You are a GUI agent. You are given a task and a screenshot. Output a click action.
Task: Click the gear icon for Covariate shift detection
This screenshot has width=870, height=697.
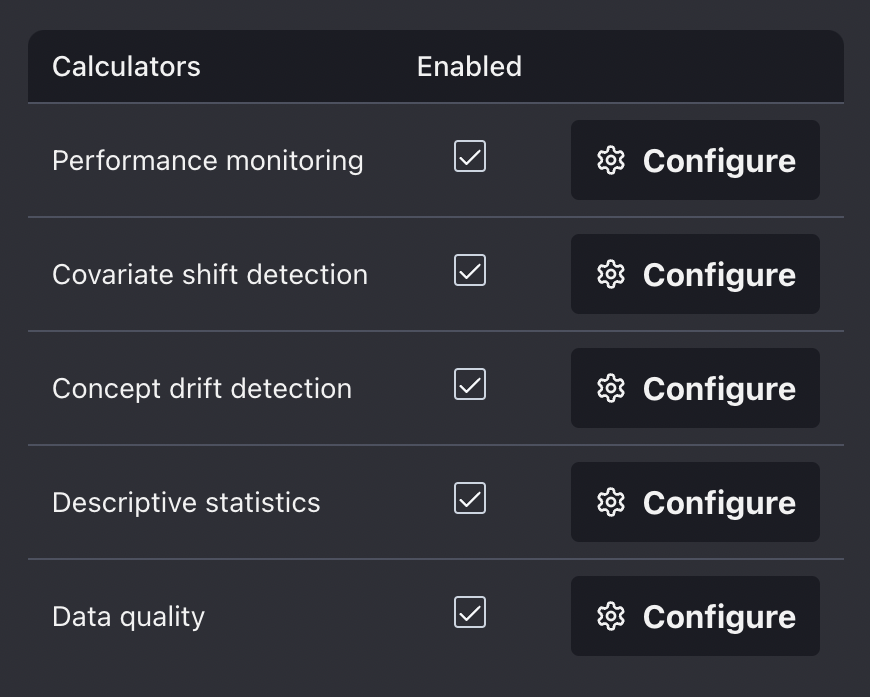tap(611, 274)
